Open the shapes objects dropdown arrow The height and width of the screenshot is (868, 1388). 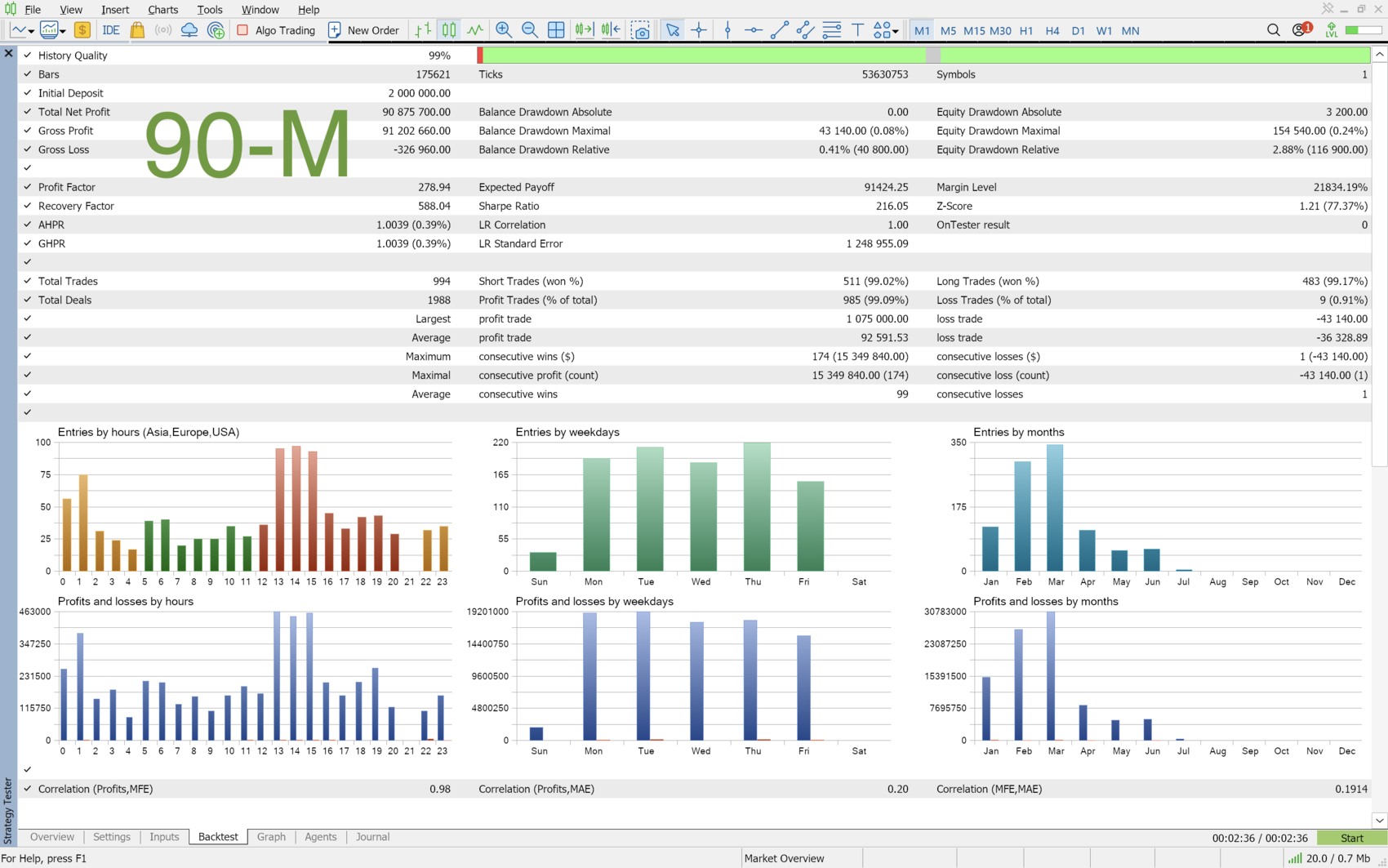click(896, 31)
